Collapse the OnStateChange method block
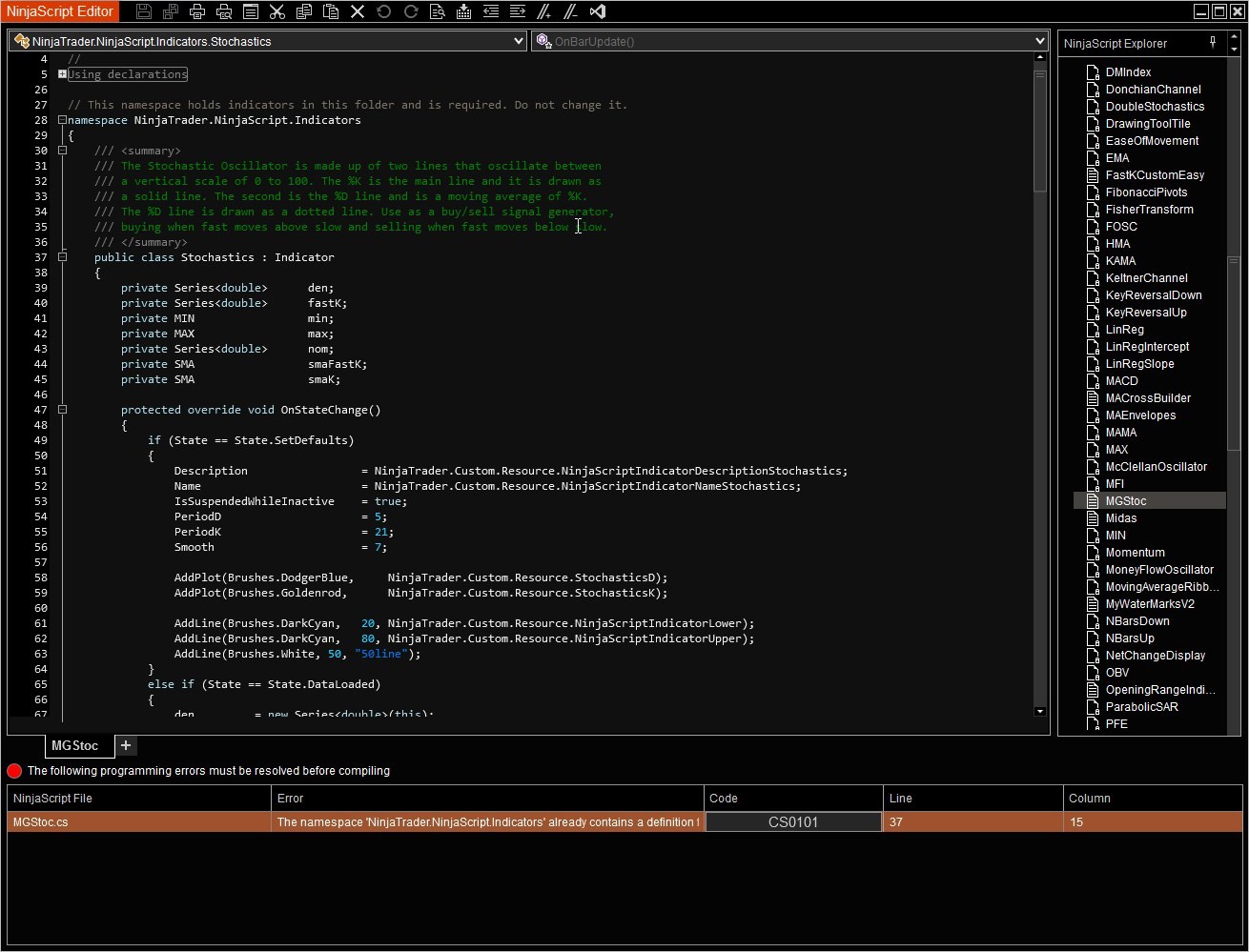 point(62,410)
